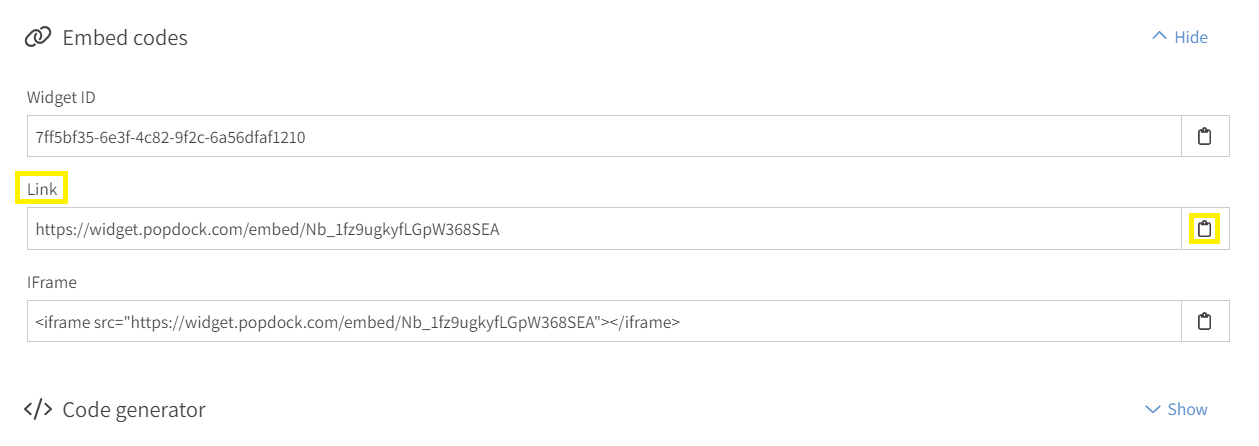The width and height of the screenshot is (1259, 446).
Task: Focus the Widget ID input field
Action: pos(605,136)
